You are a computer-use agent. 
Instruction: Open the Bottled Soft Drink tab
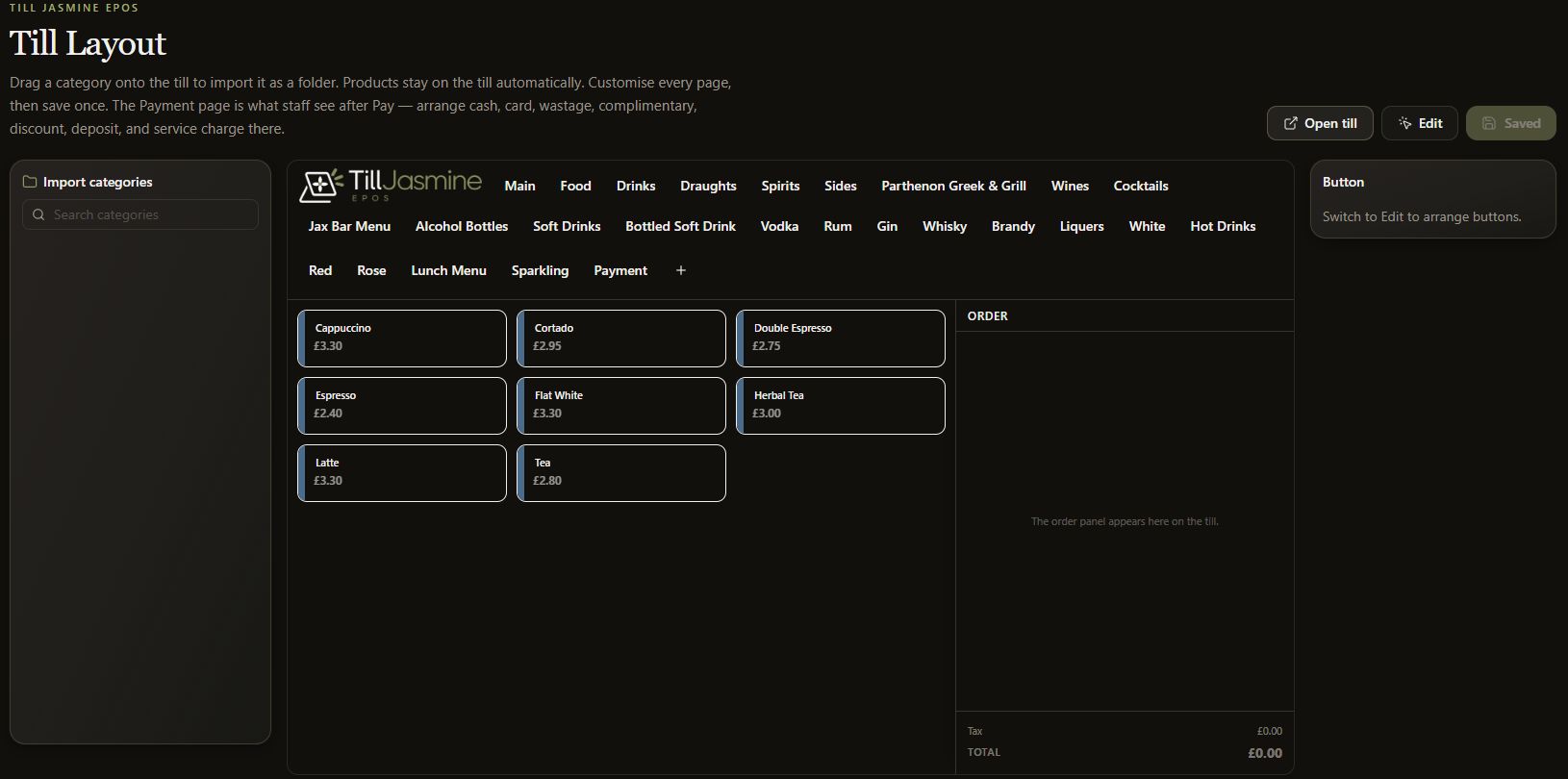point(680,226)
